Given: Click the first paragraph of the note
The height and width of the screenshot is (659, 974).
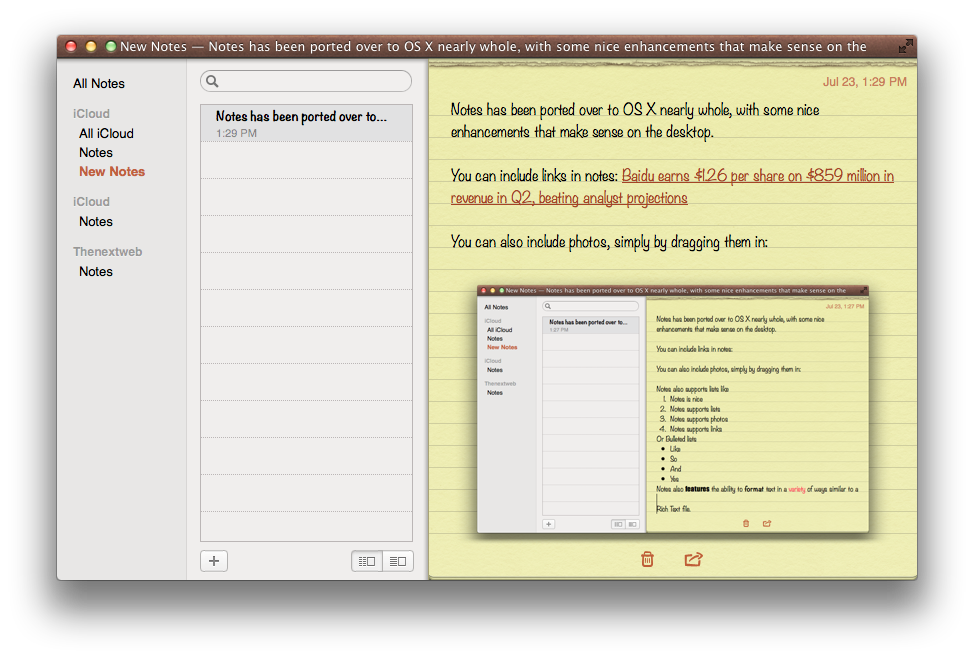Looking at the screenshot, I should click(635, 121).
